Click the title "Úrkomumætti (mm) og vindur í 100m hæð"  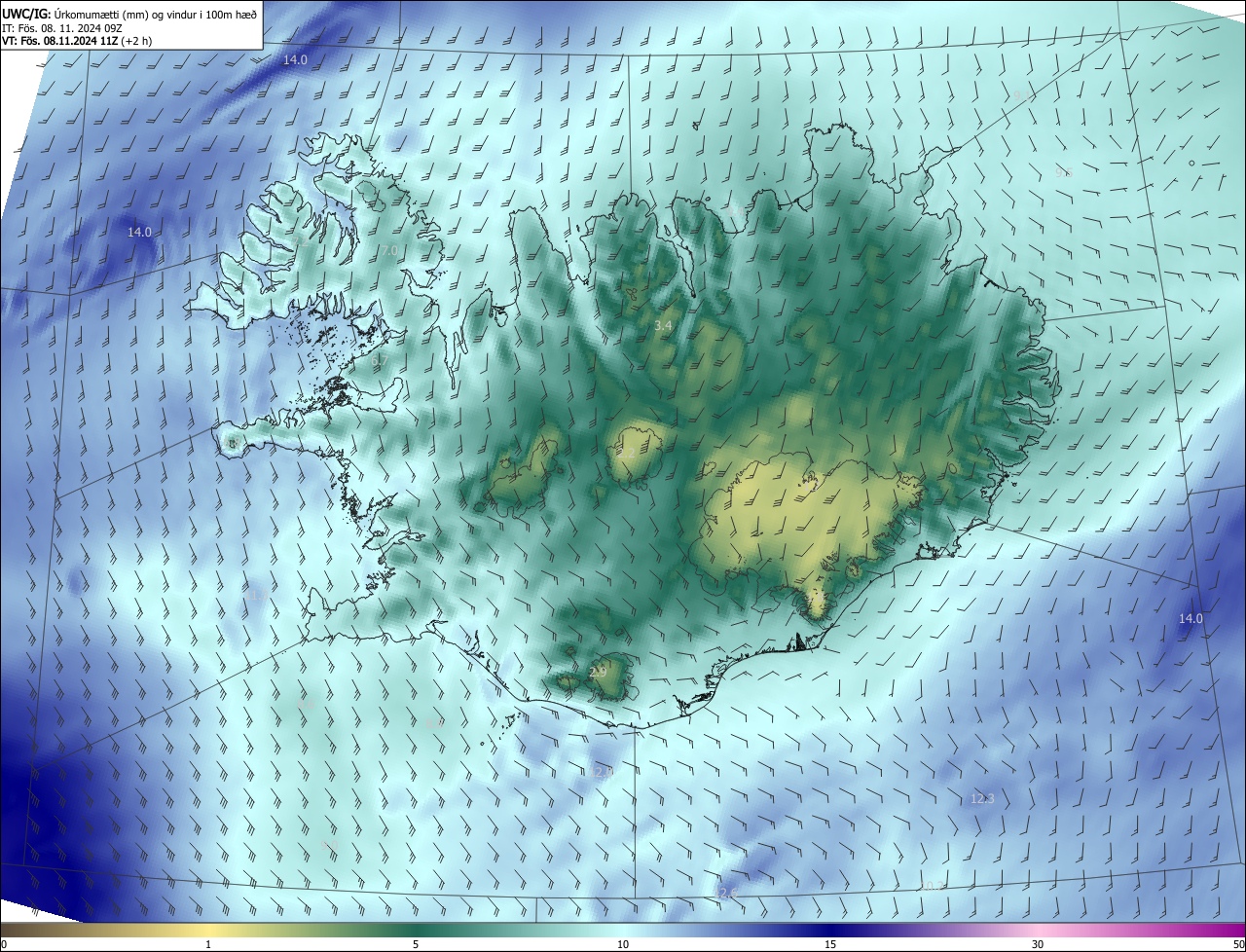point(156,14)
